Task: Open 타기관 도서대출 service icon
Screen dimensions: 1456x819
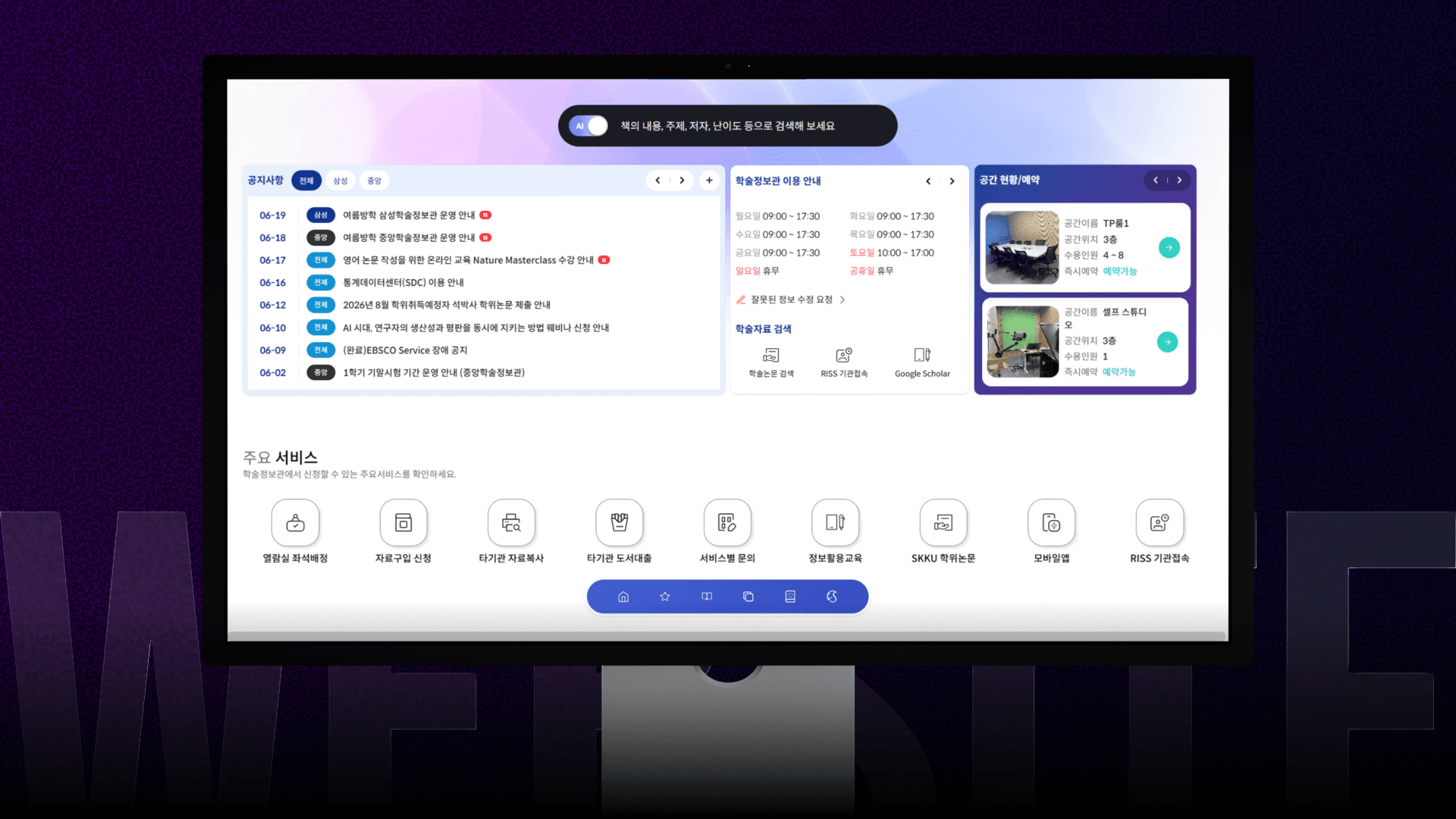Action: 620,522
